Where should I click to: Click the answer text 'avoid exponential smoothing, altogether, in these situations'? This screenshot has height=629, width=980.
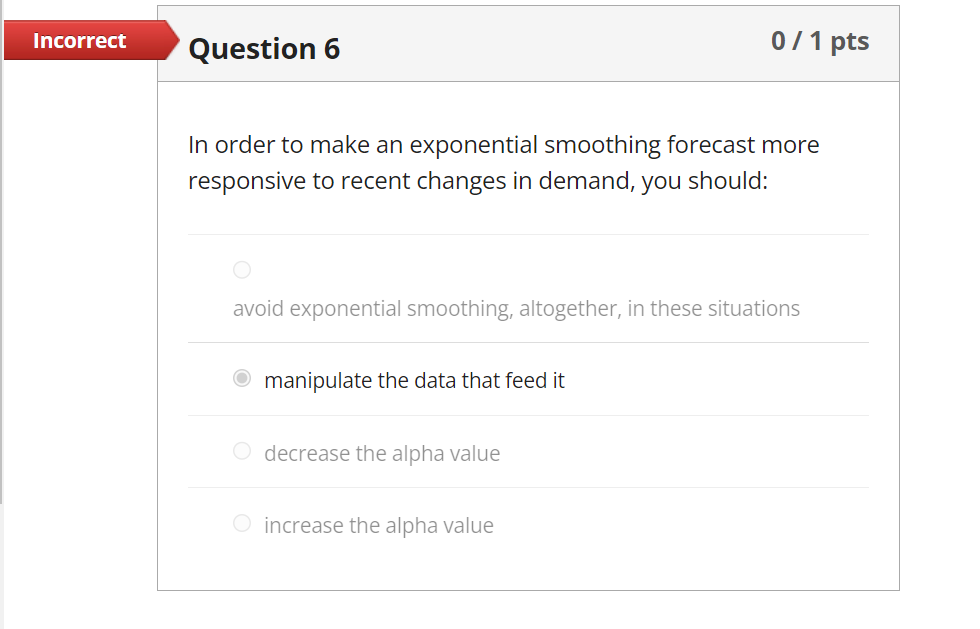pyautogui.click(x=516, y=308)
